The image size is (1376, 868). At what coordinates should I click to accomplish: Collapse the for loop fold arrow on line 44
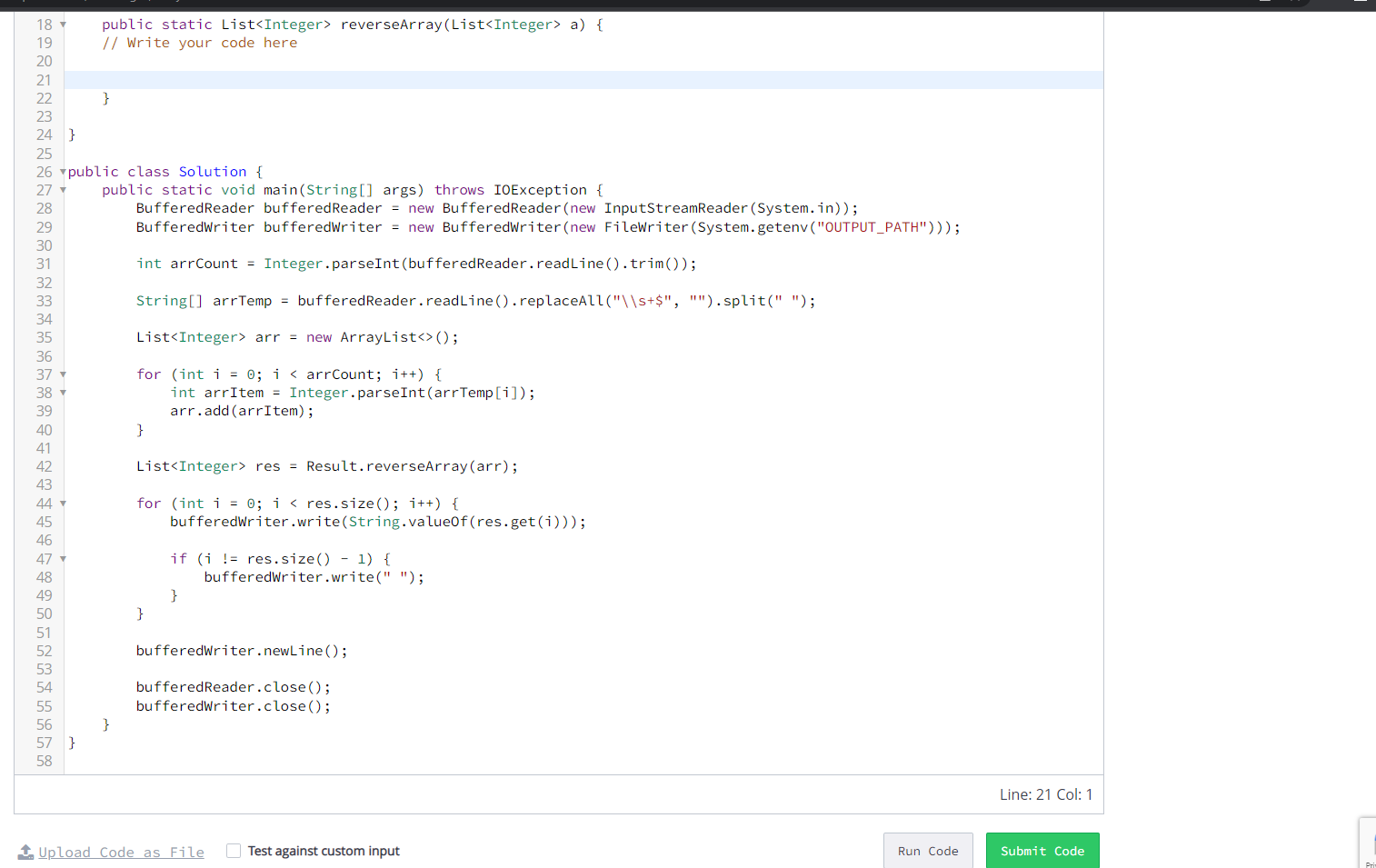coord(61,503)
